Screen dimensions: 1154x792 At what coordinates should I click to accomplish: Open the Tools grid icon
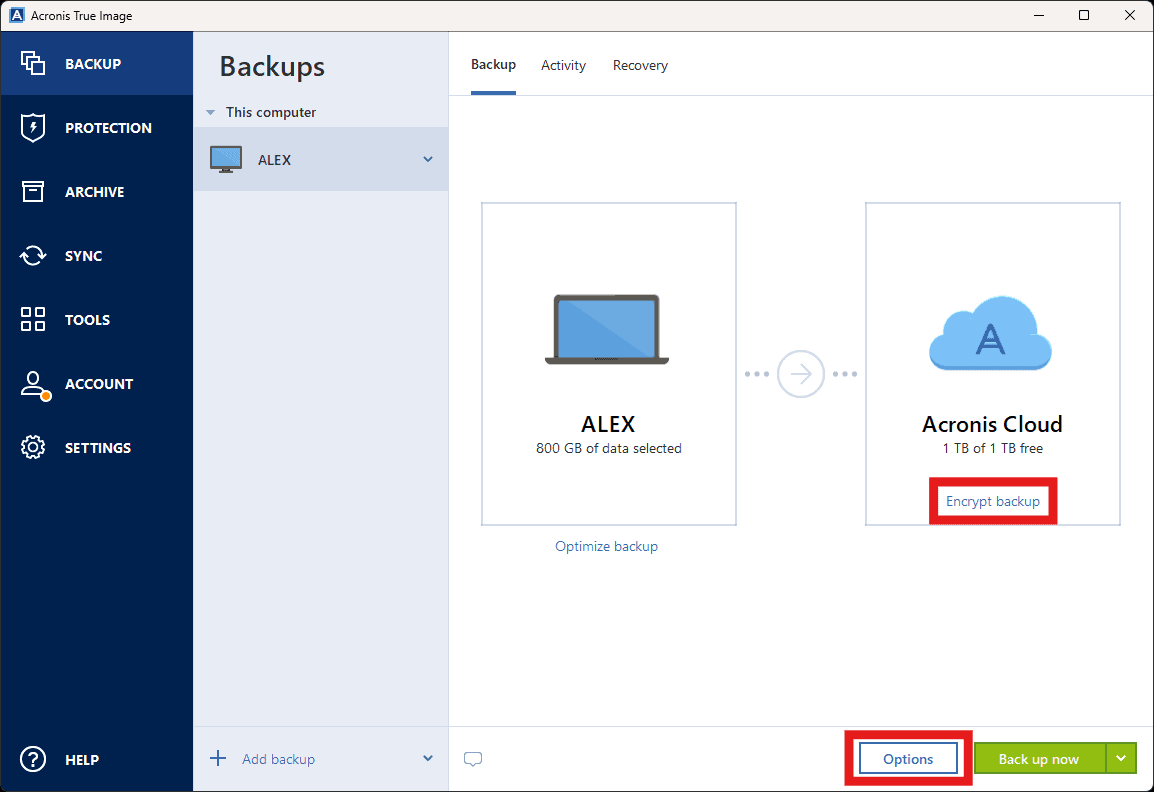[33, 320]
